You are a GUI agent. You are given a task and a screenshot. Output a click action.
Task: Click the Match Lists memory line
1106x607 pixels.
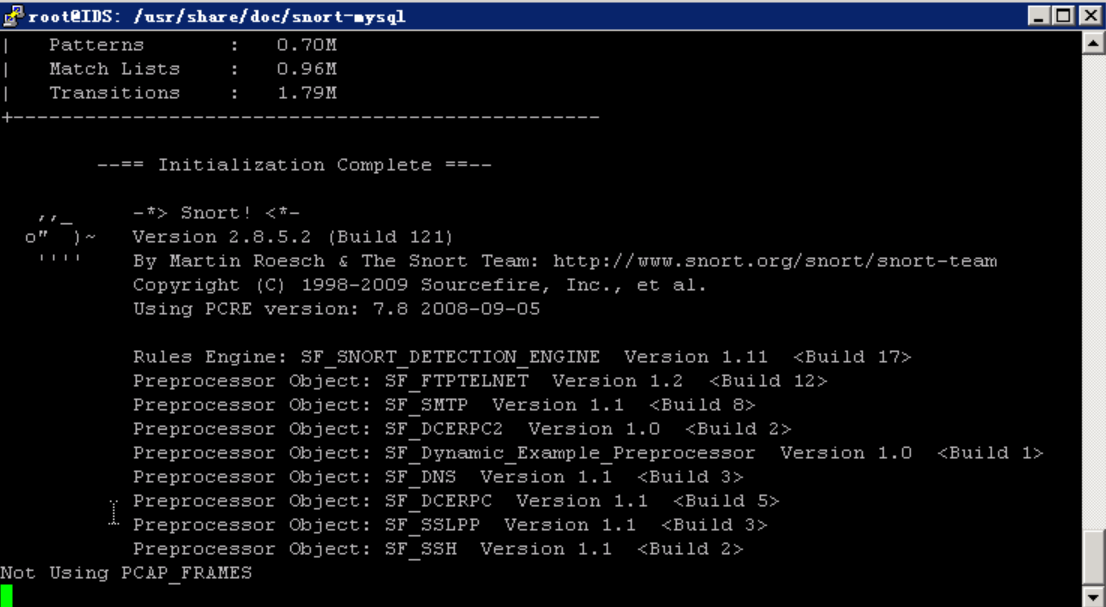[x=170, y=69]
